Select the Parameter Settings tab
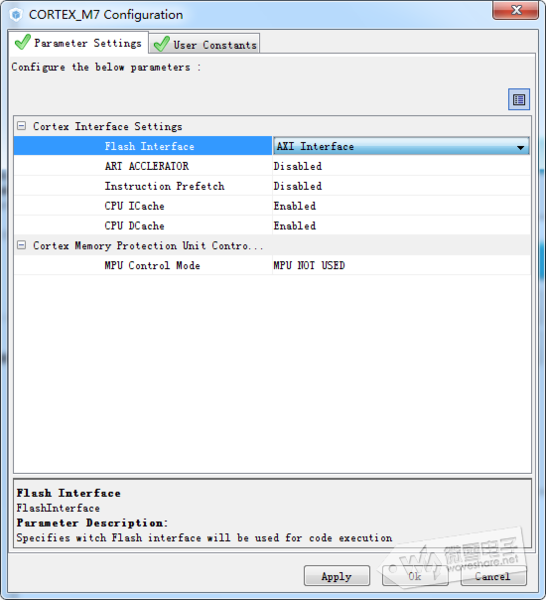Screen dimensions: 546x600 [78, 42]
